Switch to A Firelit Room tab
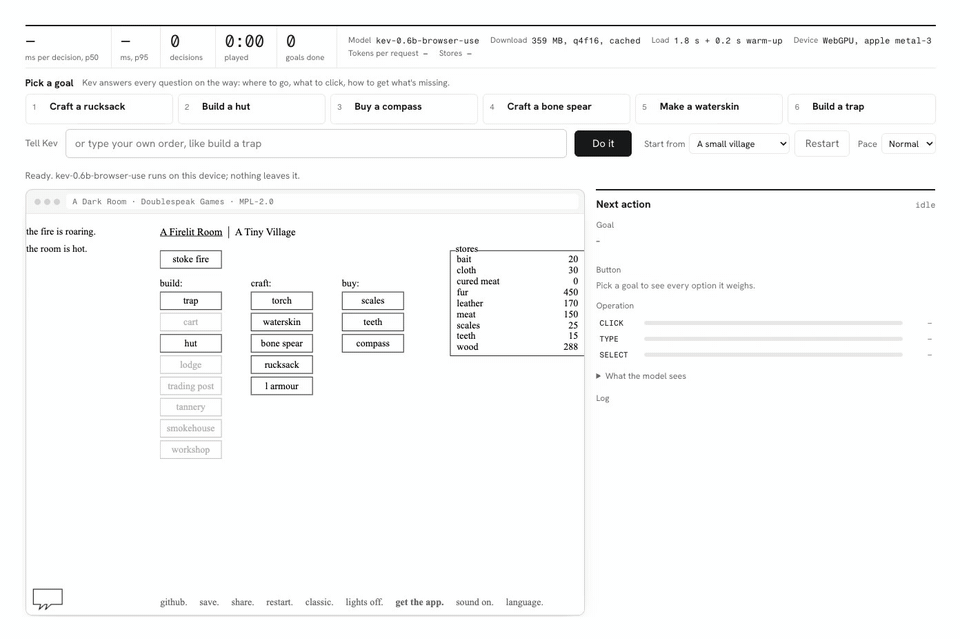 pyautogui.click(x=191, y=232)
